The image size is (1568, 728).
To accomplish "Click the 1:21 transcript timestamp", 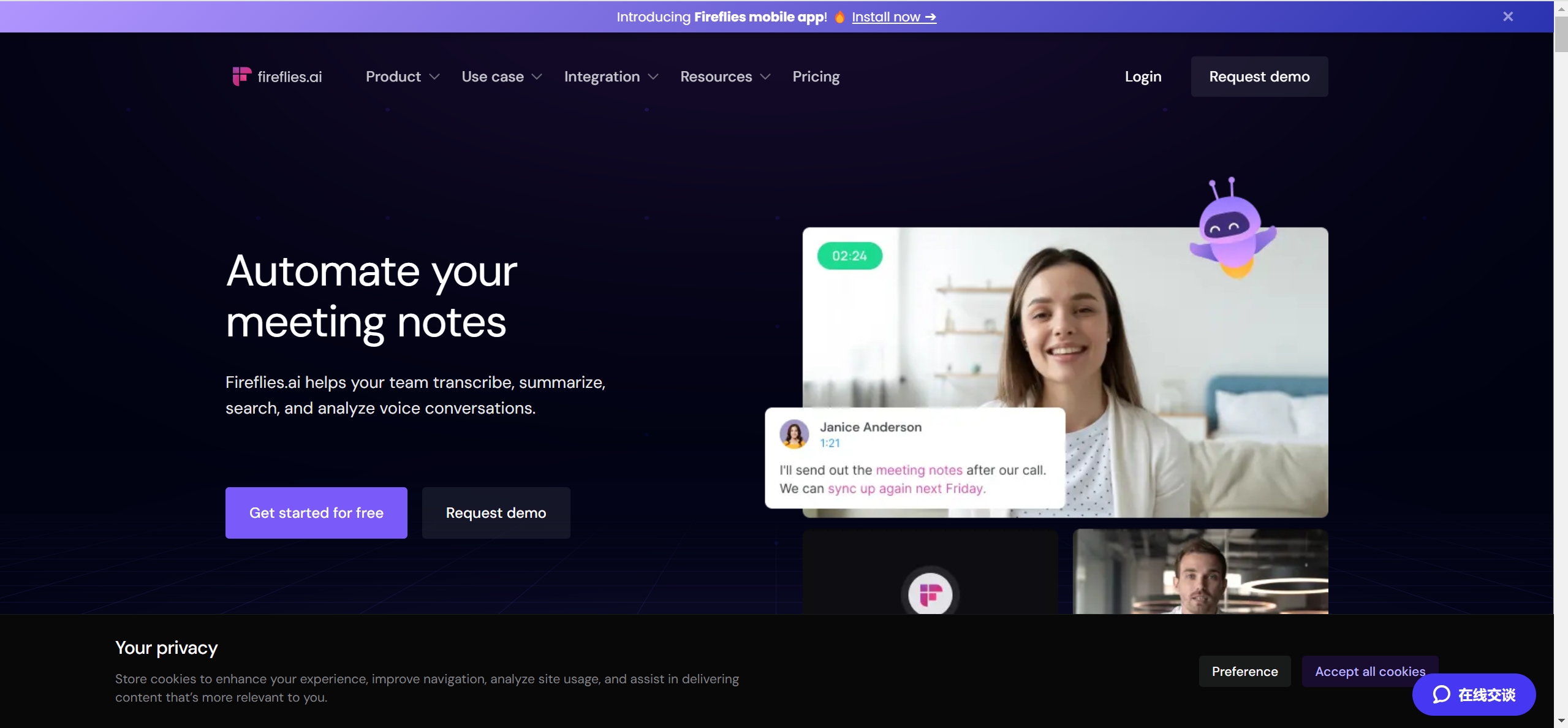I will pyautogui.click(x=830, y=442).
